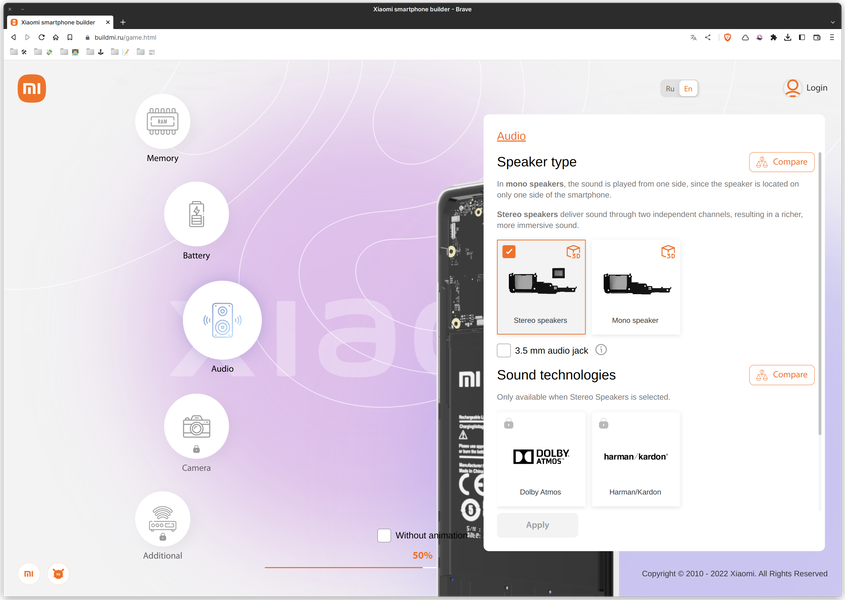Reload the current page

click(x=41, y=37)
